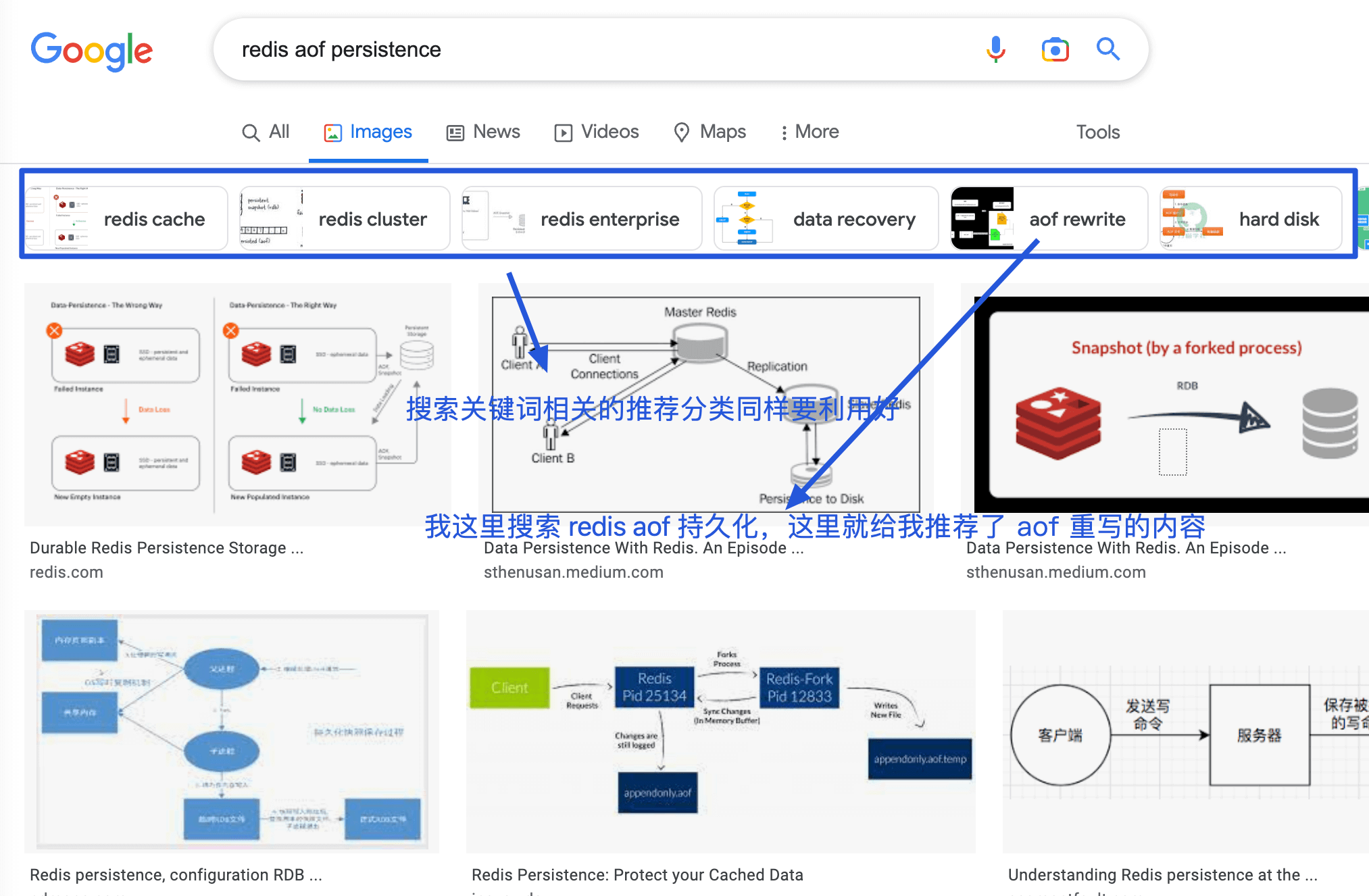This screenshot has height=896, width=1369.
Task: Switch to the All results tab
Action: tap(266, 132)
